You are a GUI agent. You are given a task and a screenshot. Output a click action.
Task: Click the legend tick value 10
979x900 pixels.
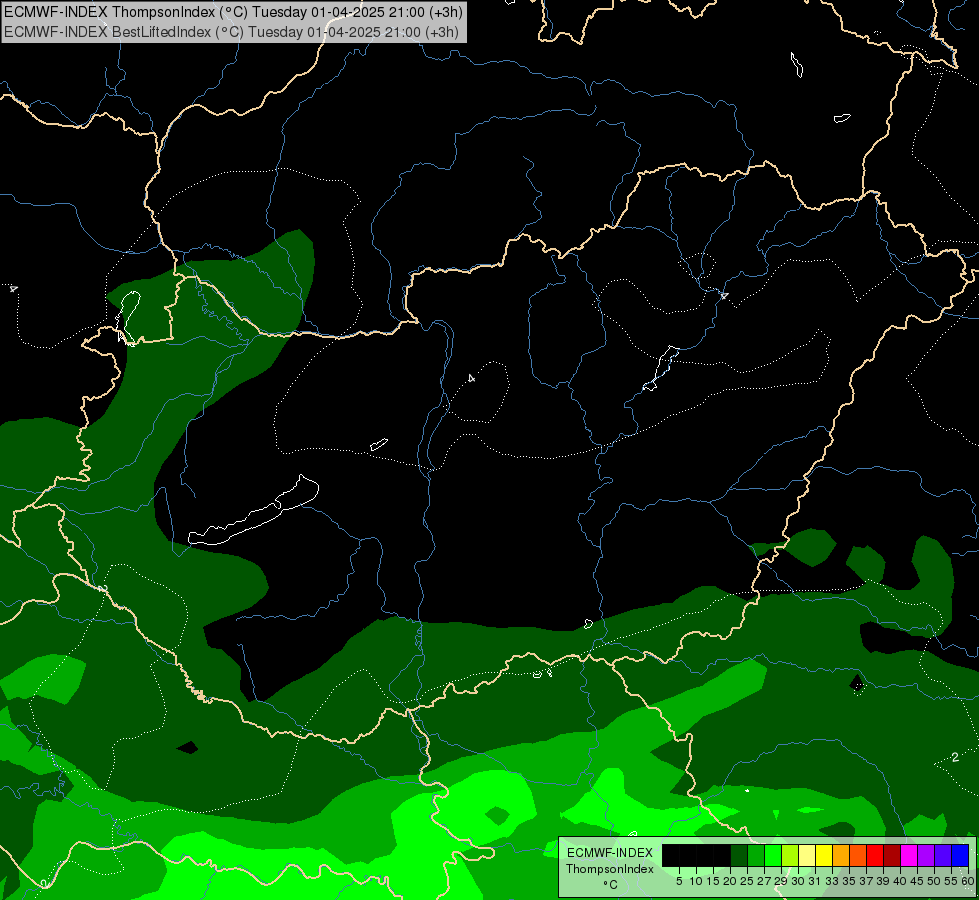pos(696,881)
